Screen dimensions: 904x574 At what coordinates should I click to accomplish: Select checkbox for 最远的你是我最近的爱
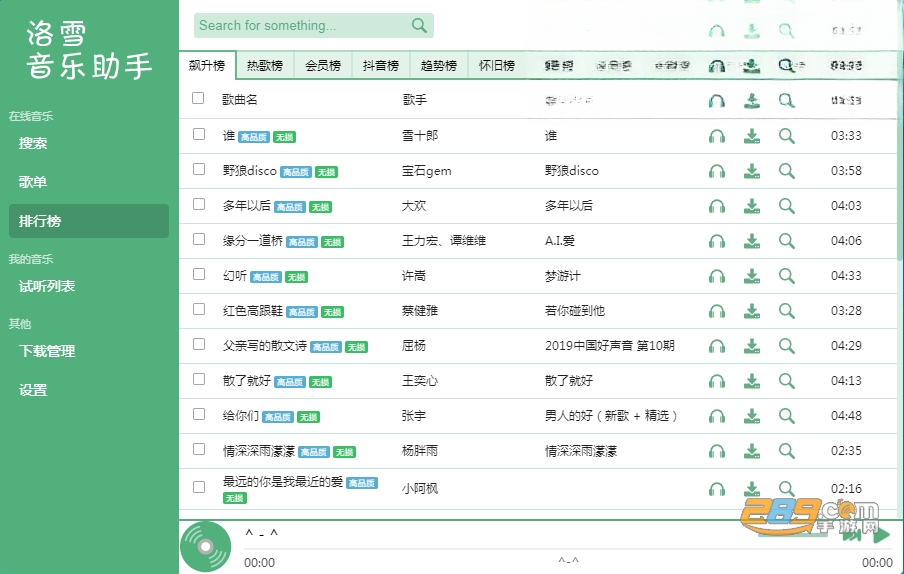199,488
